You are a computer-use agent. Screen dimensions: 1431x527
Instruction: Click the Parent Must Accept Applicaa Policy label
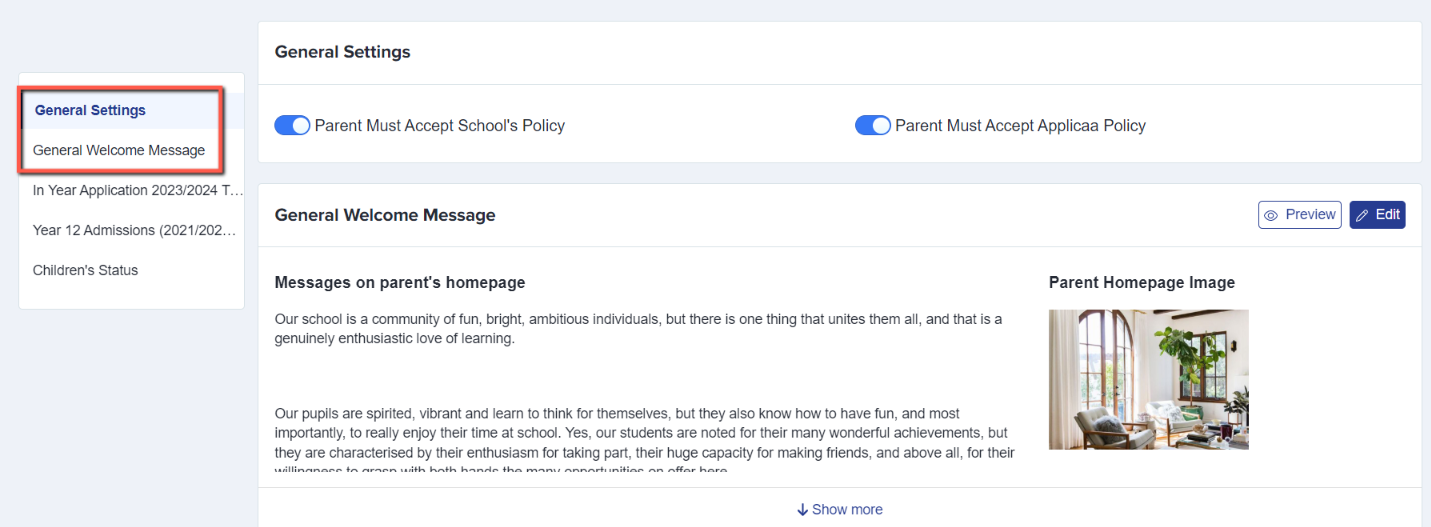[x=1020, y=126]
